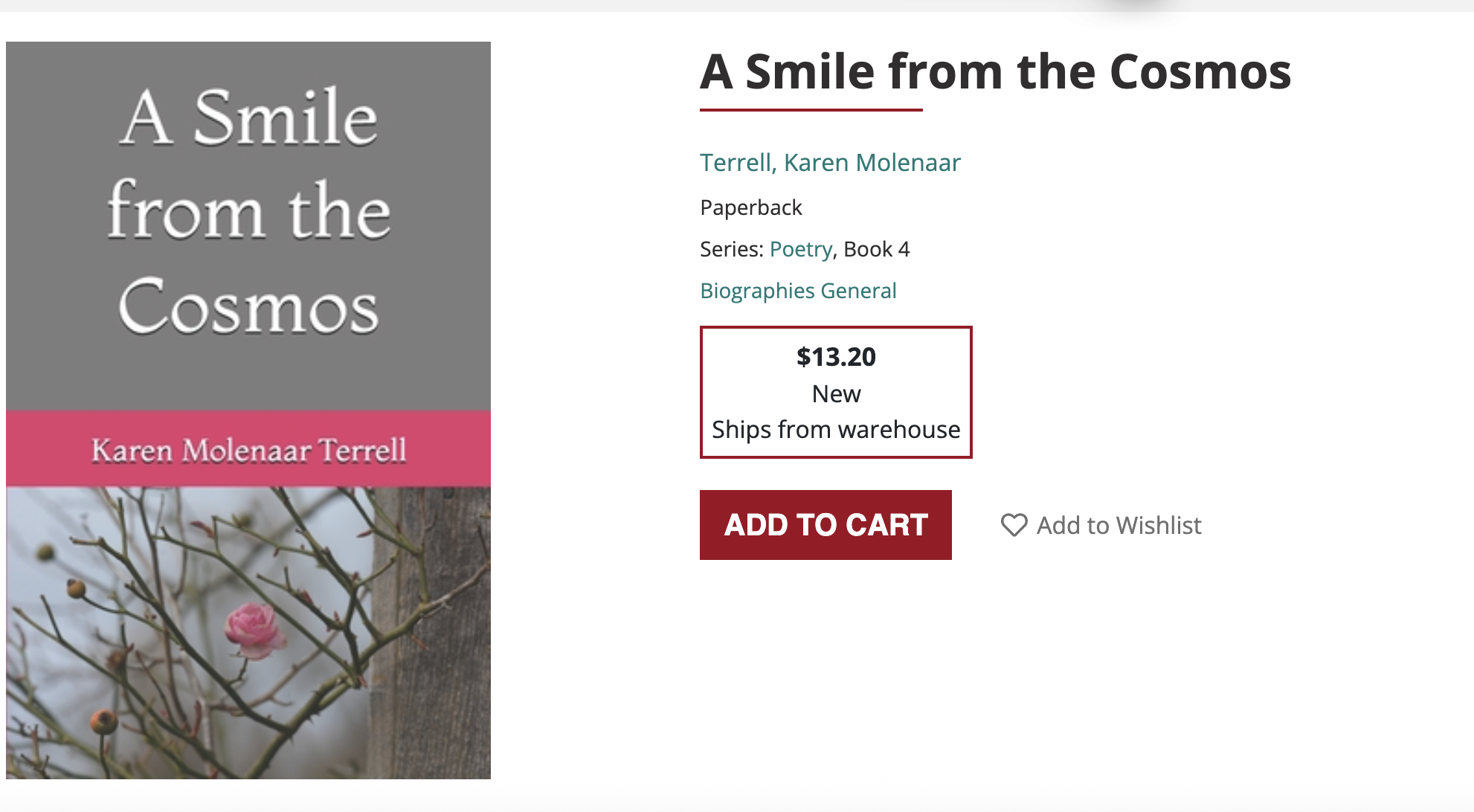Click the words A Smile on the cover
Viewport: 1474px width, 812px height.
coord(248,117)
